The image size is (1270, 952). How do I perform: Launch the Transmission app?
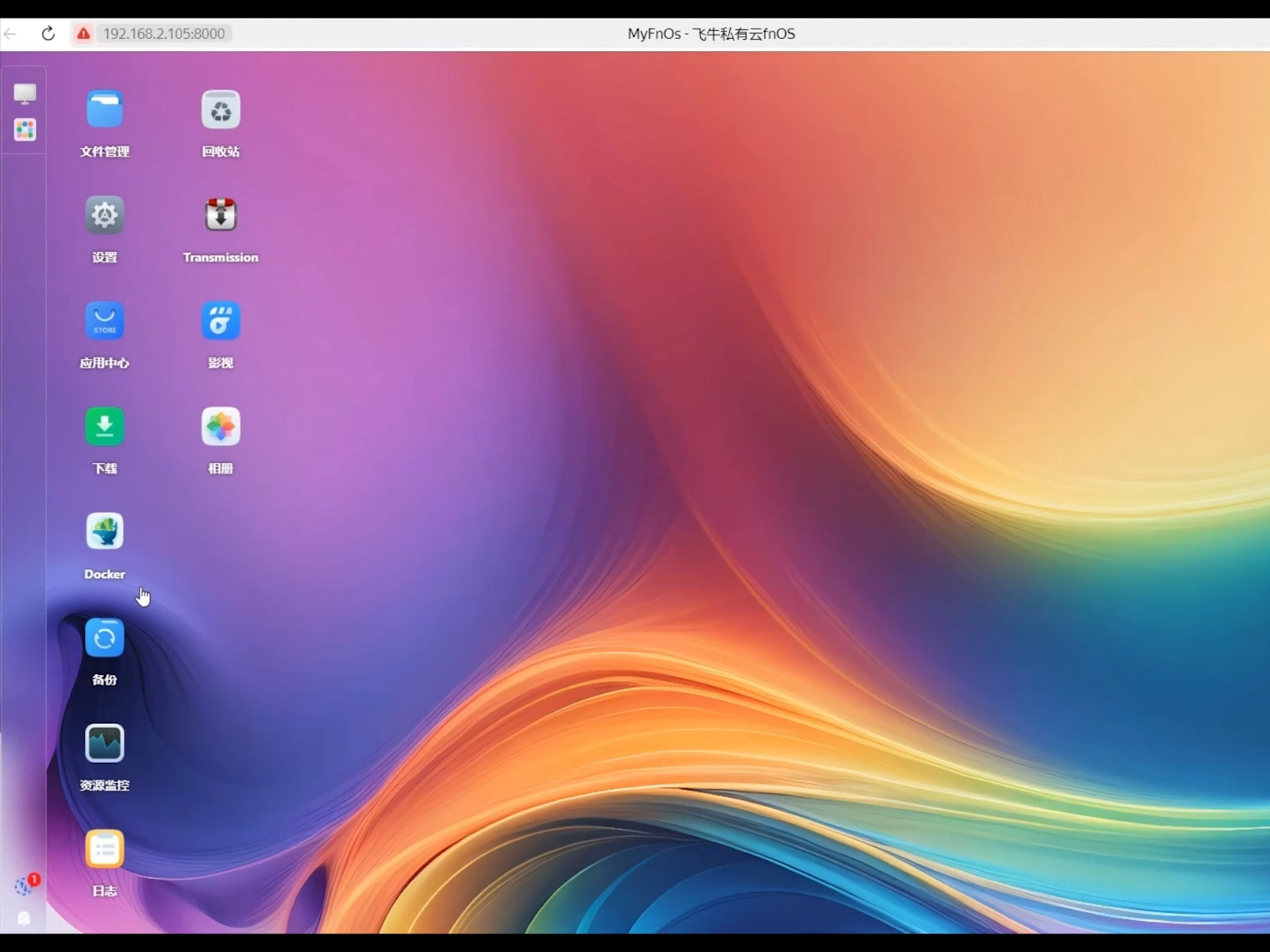click(220, 215)
